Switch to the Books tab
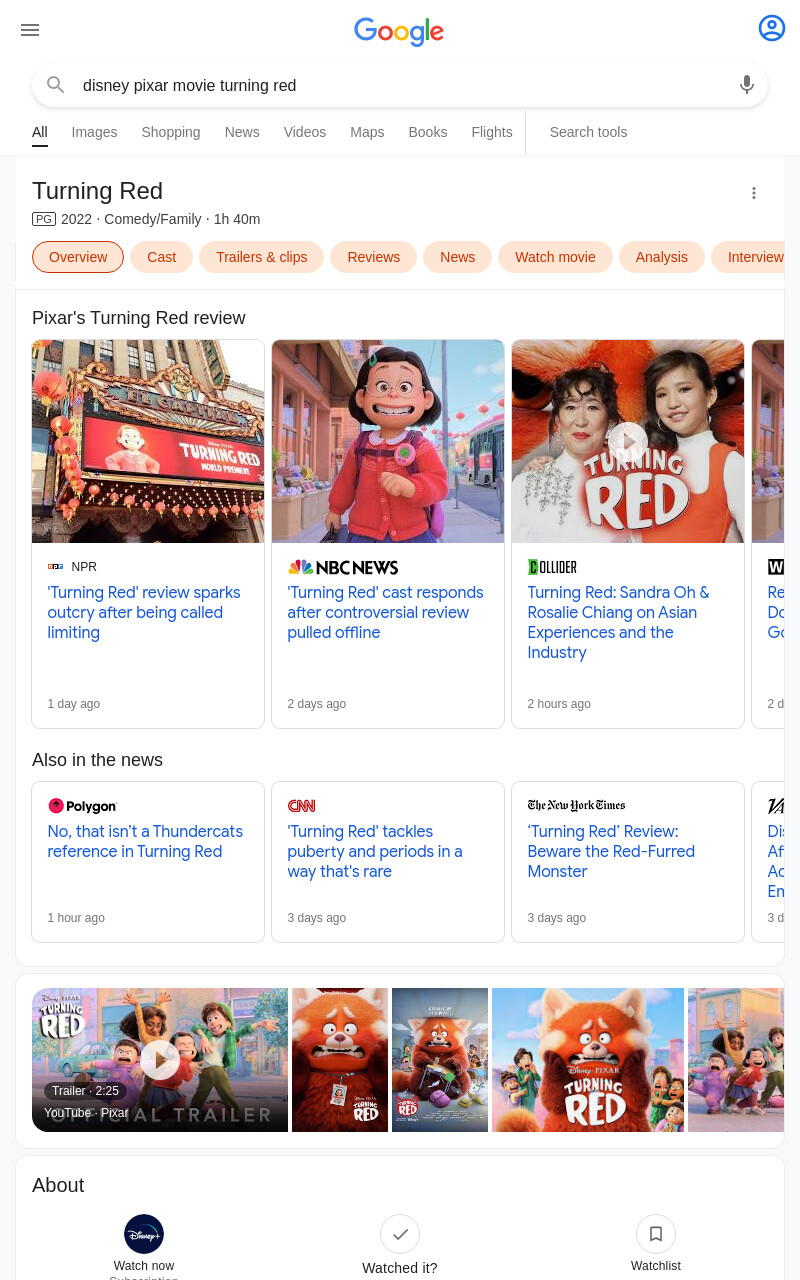Screen dimensions: 800x1280 (x=428, y=132)
